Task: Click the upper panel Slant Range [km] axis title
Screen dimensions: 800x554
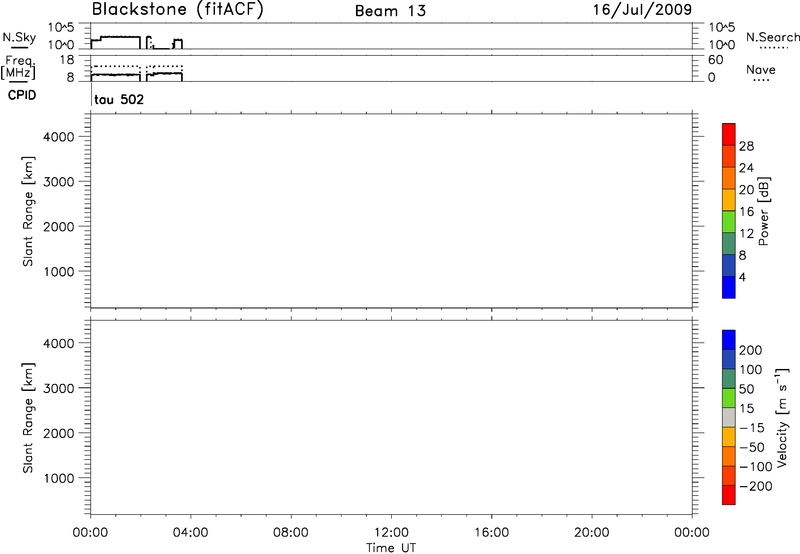Action: pyautogui.click(x=28, y=211)
